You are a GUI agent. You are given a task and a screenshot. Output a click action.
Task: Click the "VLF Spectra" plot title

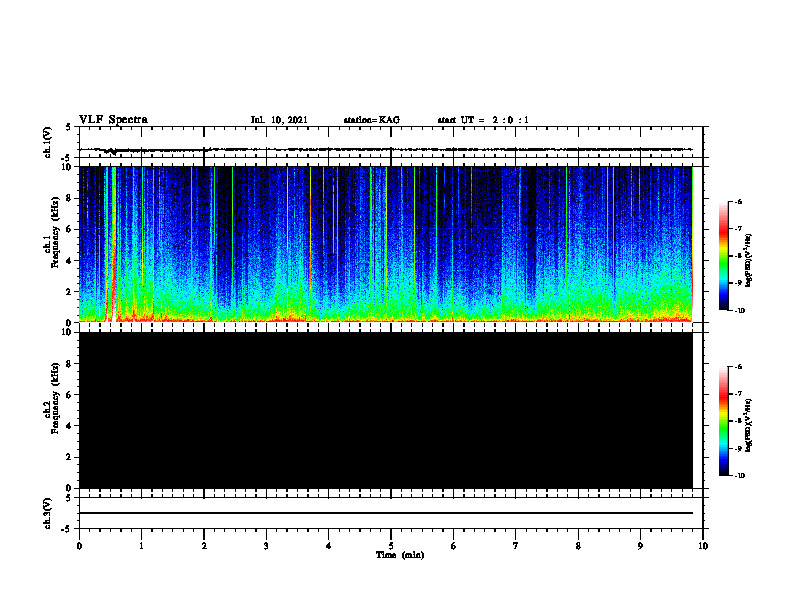coord(113,120)
